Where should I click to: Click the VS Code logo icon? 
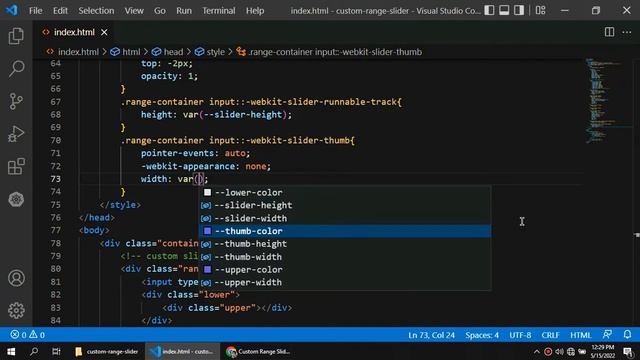pos(11,10)
